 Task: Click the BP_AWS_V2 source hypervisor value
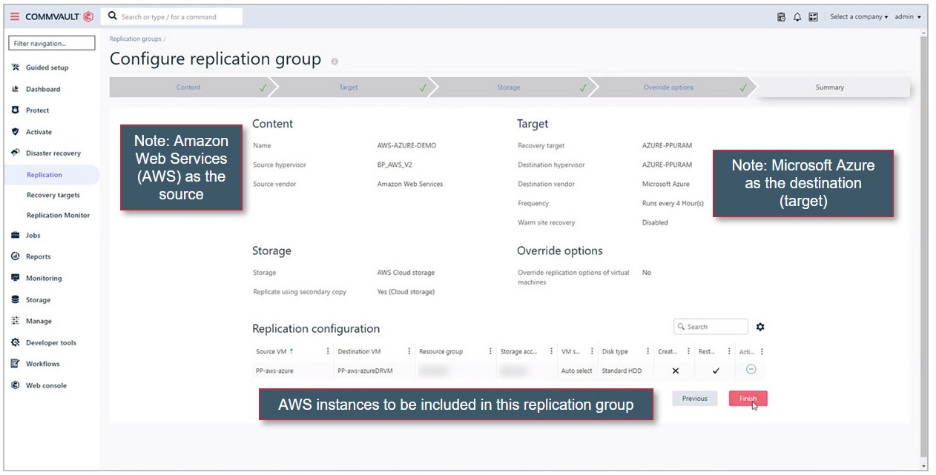[395, 165]
